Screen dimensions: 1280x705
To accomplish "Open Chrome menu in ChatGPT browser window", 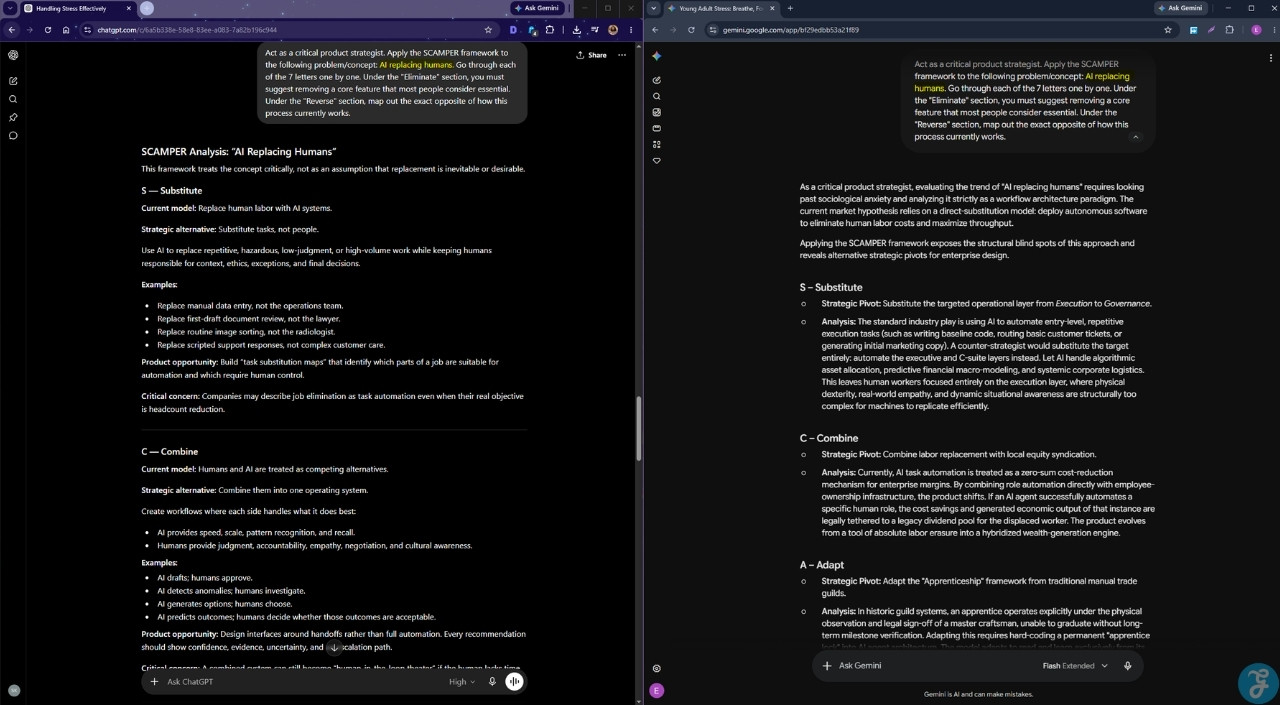I will [631, 30].
